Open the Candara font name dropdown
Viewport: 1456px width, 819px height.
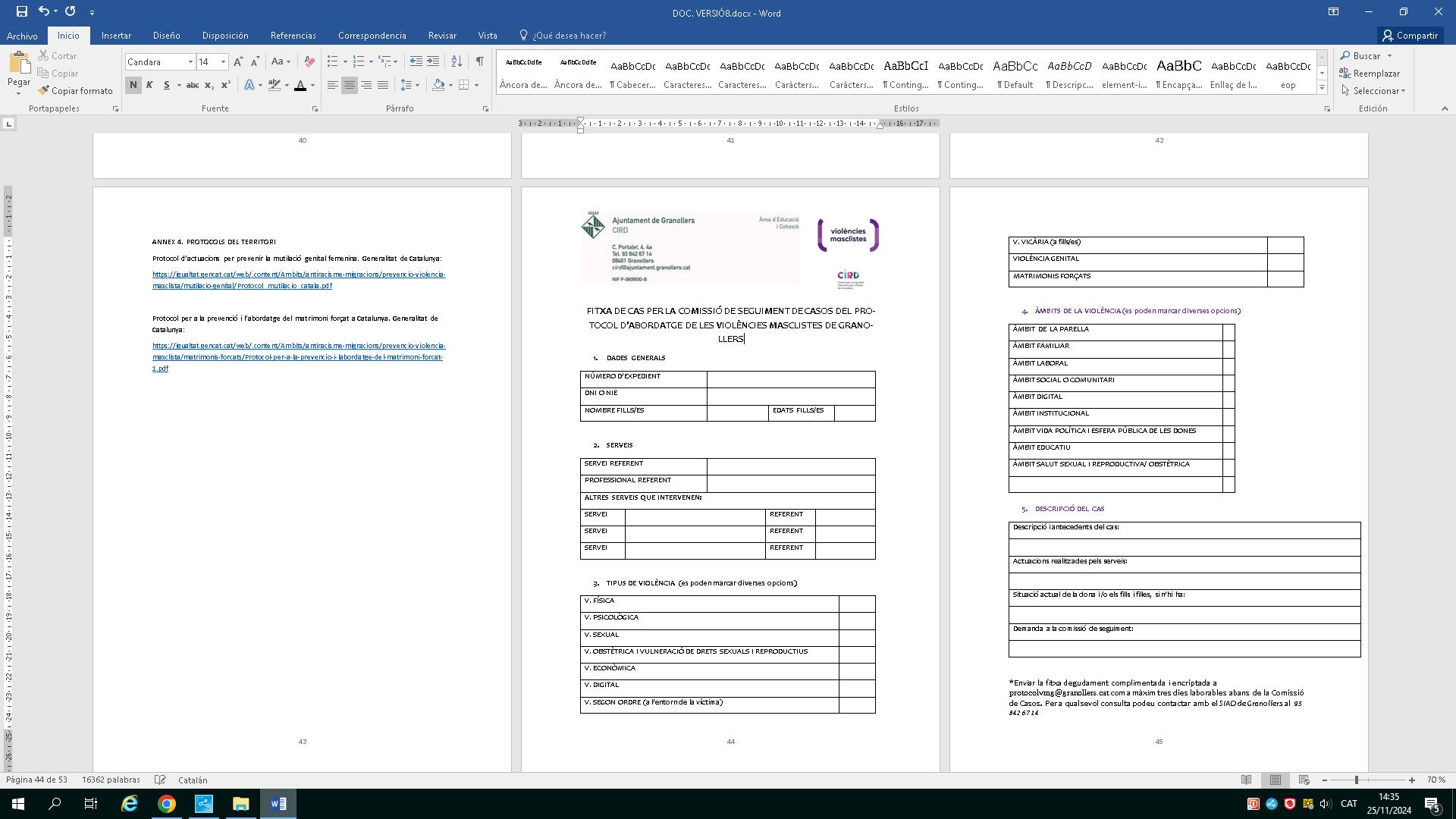190,62
